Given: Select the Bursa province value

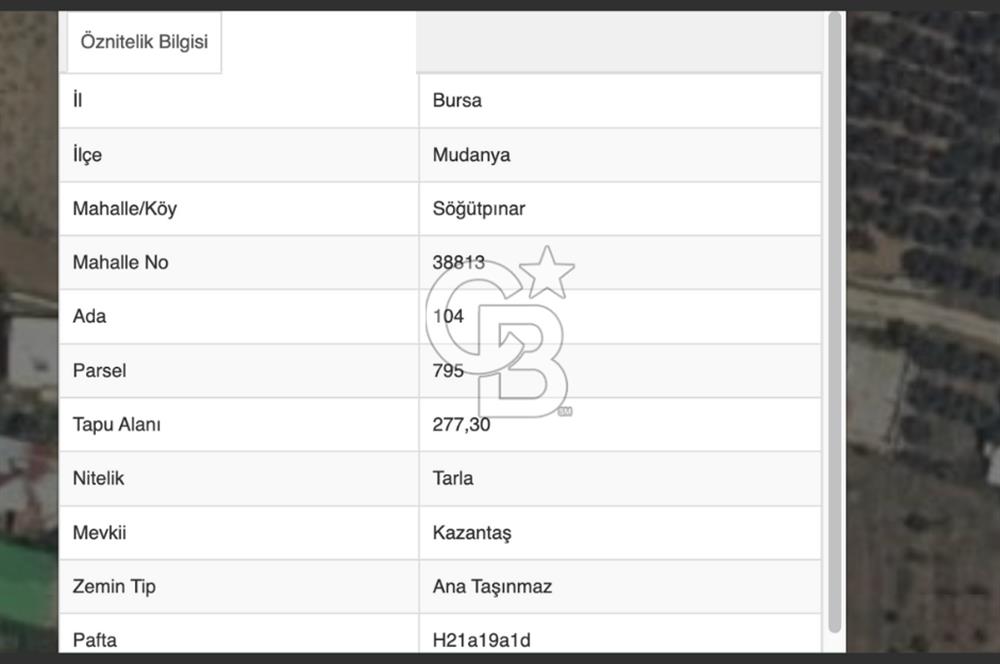Looking at the screenshot, I should click(457, 100).
